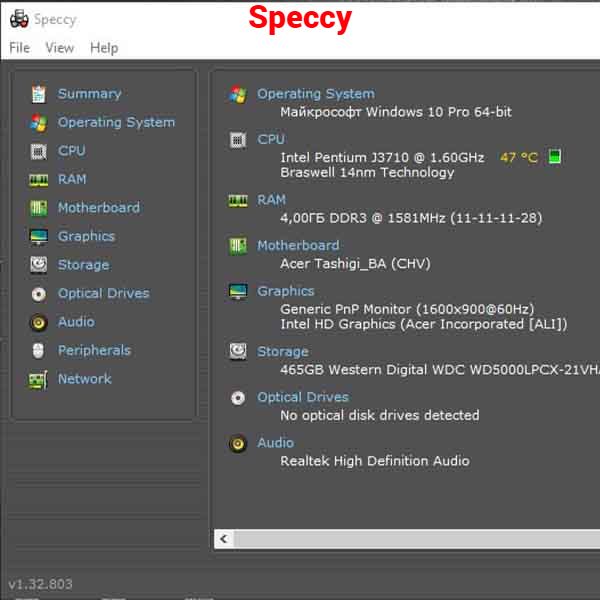Screen dimensions: 600x600
Task: Select CPU in the sidebar list
Action: (x=72, y=151)
